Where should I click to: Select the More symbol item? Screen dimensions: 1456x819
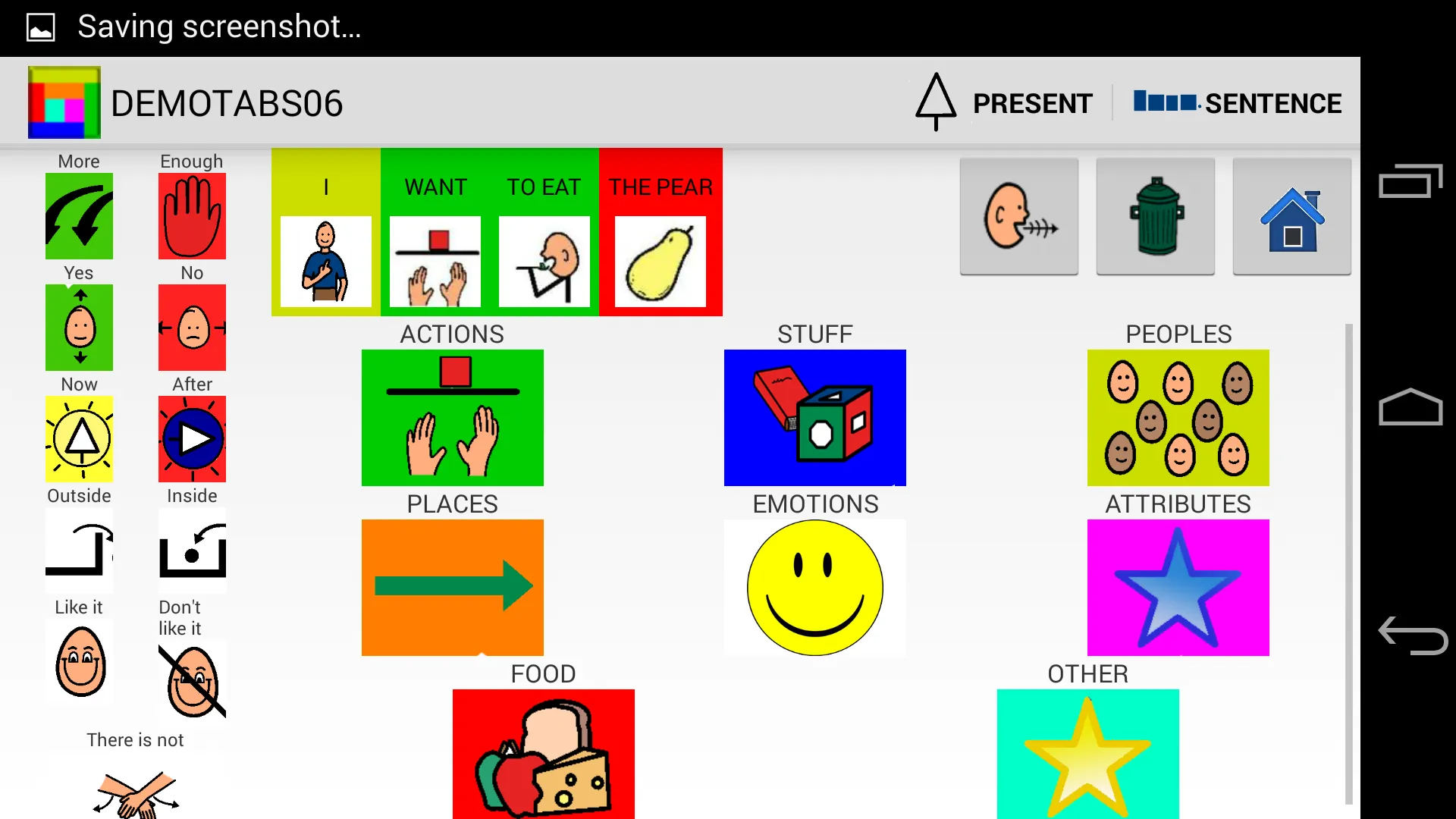coord(78,216)
